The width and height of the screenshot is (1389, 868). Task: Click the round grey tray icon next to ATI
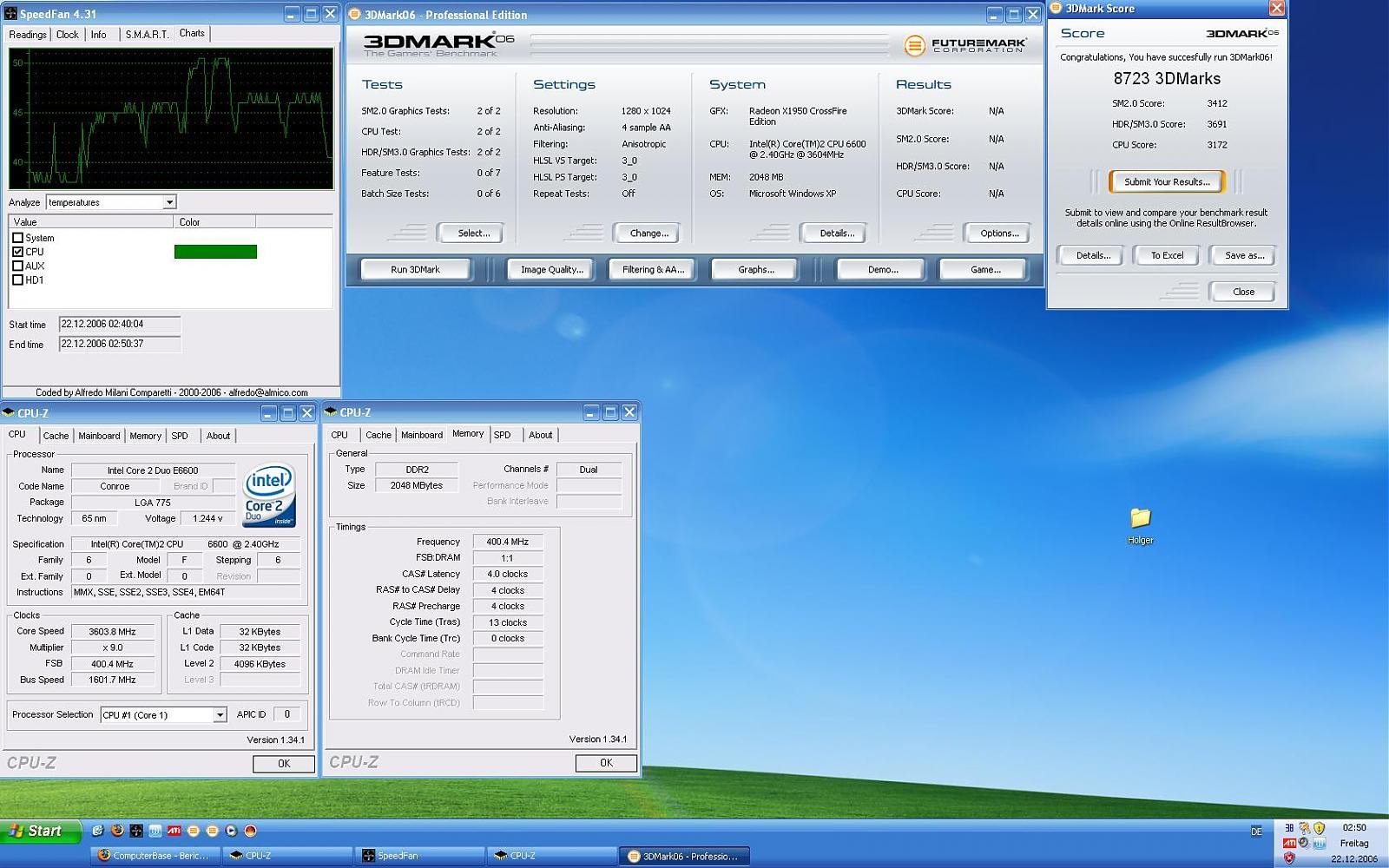pos(1303,843)
